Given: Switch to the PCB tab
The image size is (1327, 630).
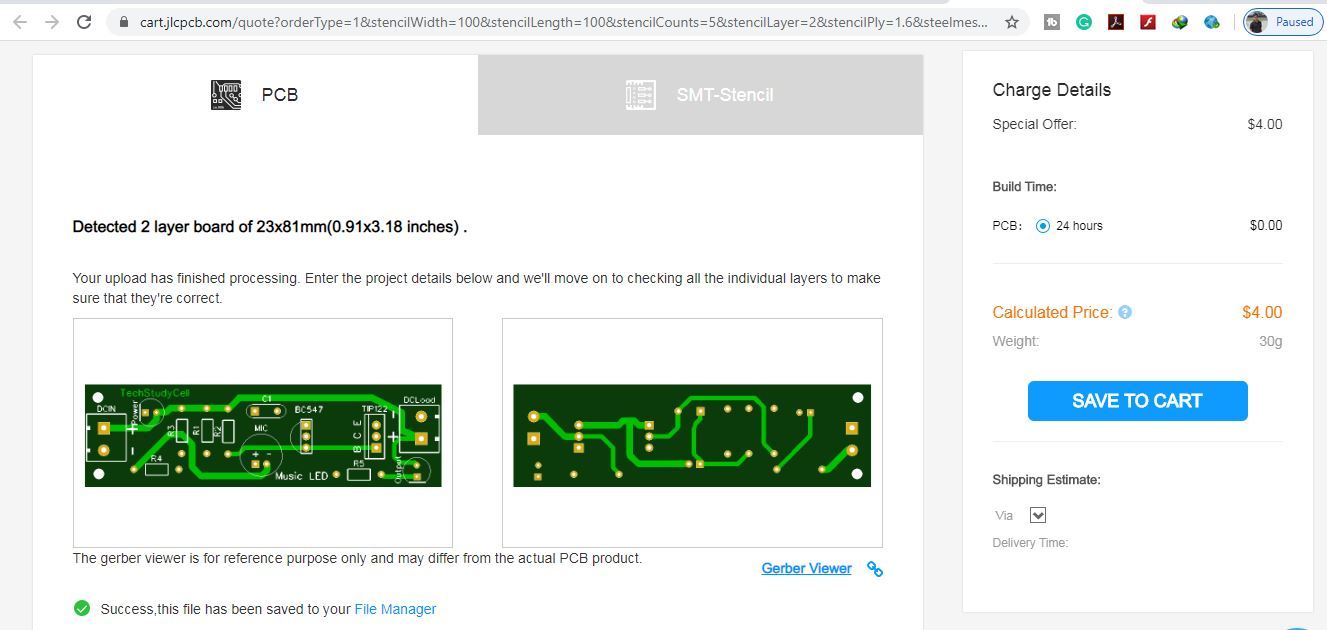Looking at the screenshot, I should point(255,94).
